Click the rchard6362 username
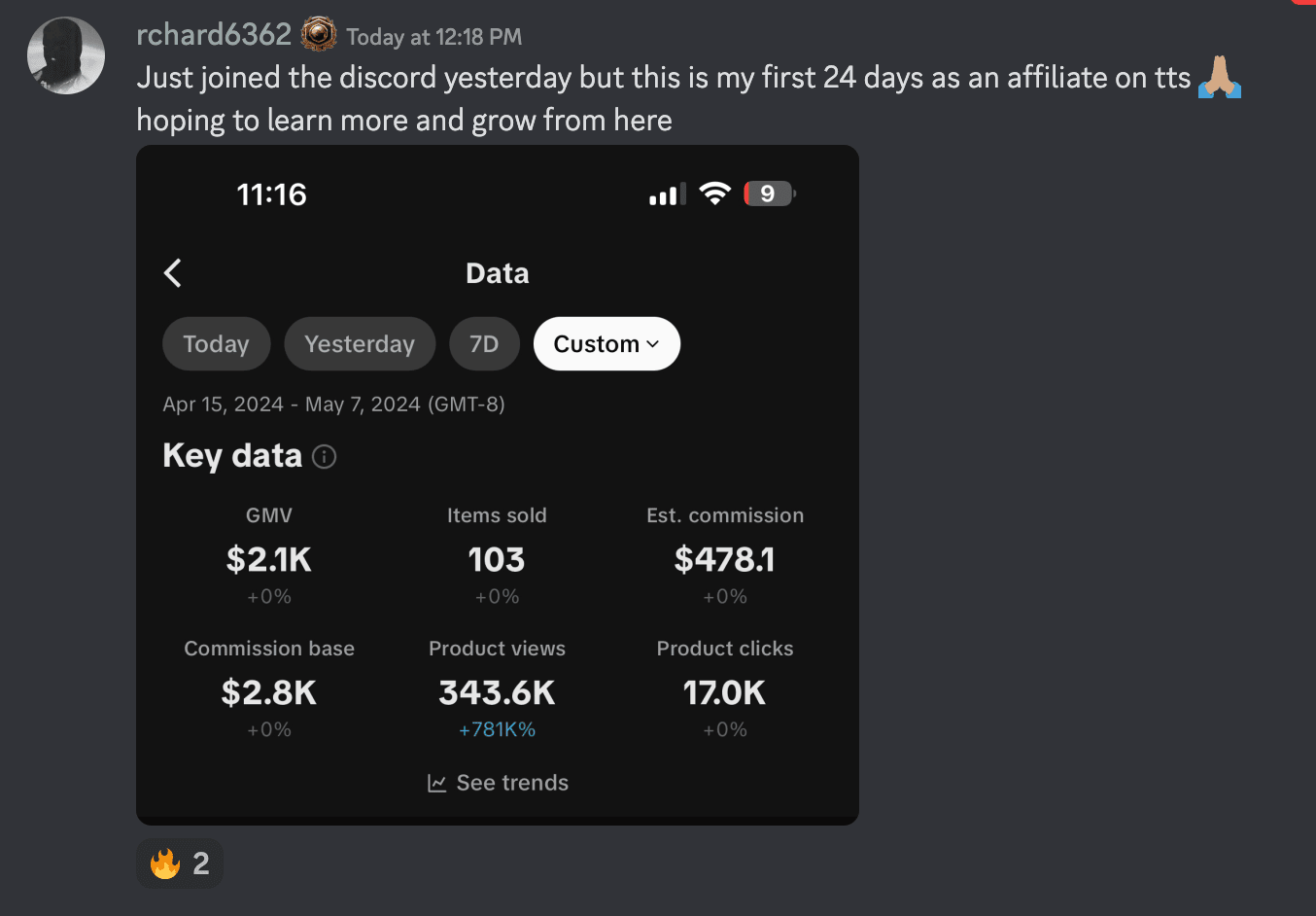This screenshot has height=916, width=1316. tap(214, 35)
